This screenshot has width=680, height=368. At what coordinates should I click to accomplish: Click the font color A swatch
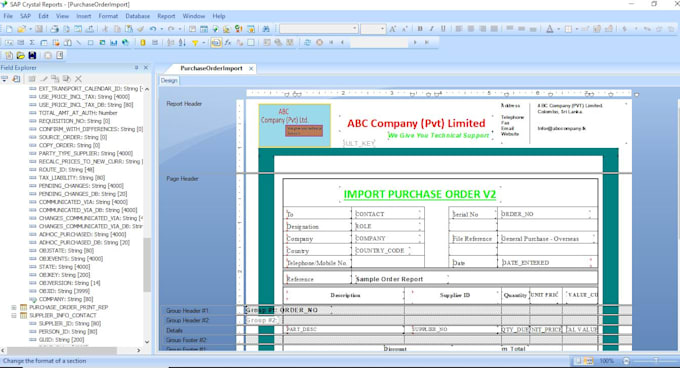click(x=549, y=29)
